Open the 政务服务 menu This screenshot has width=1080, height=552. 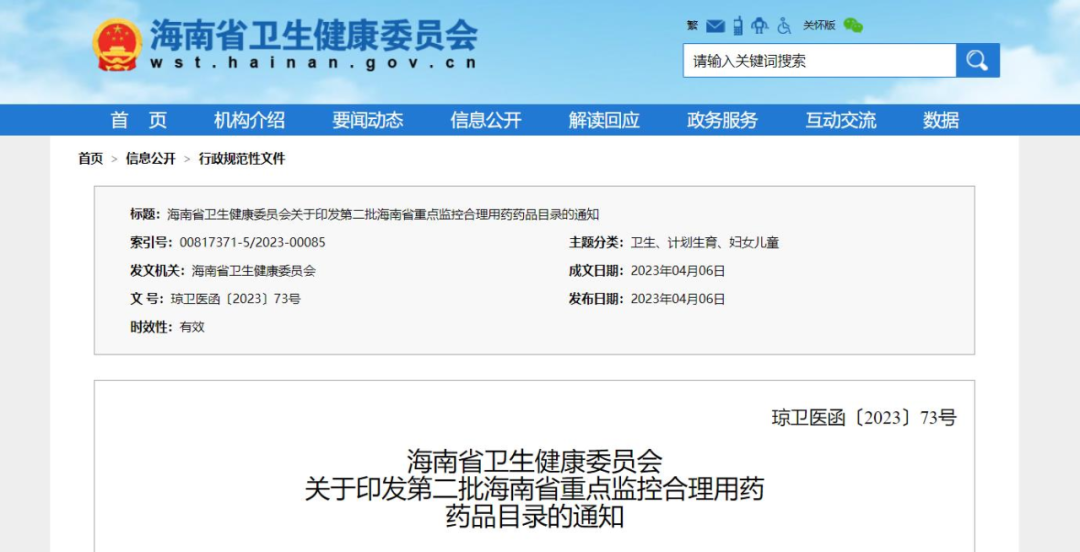(x=723, y=121)
